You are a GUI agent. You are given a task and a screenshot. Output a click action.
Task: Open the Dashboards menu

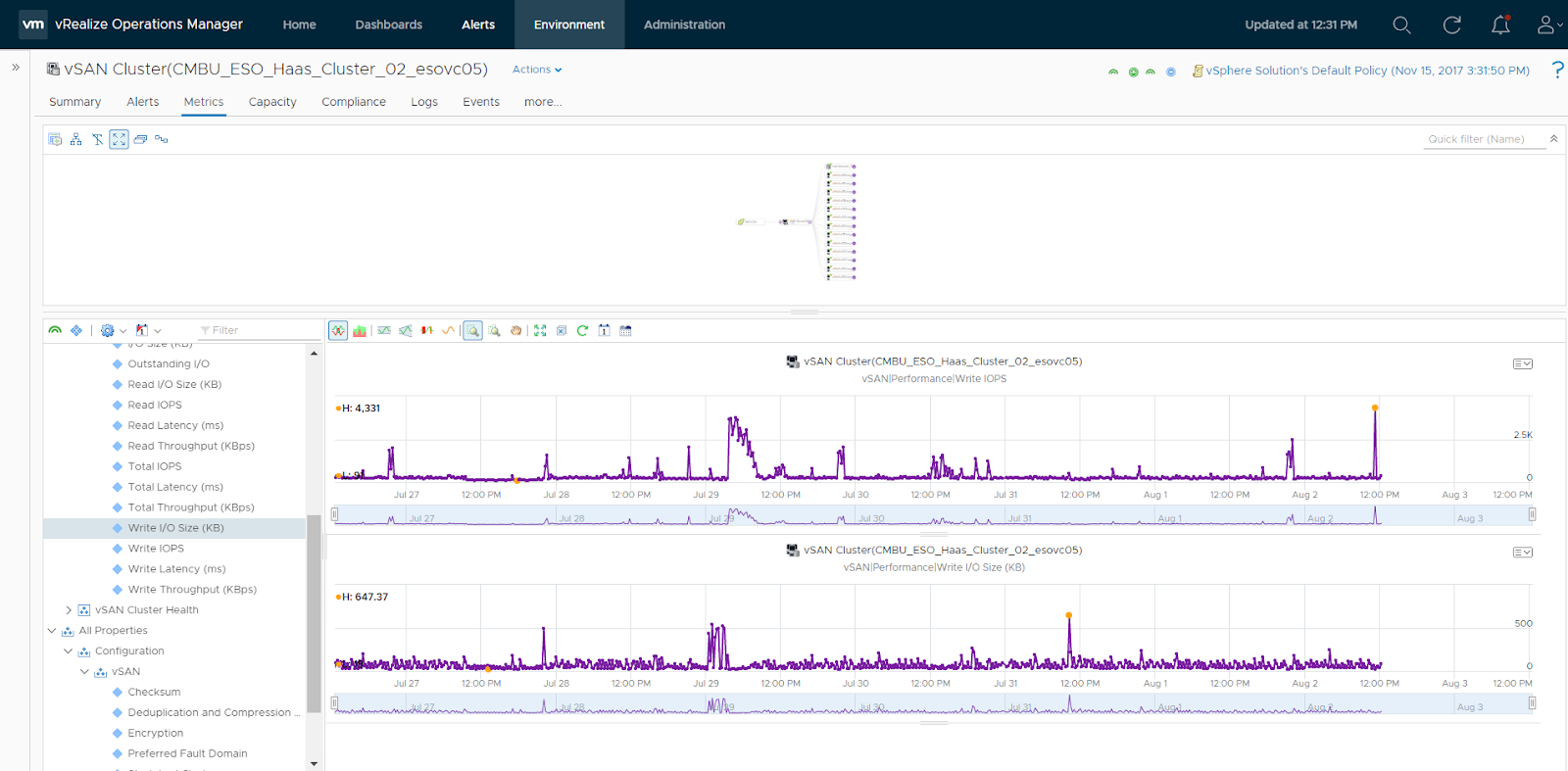(388, 24)
